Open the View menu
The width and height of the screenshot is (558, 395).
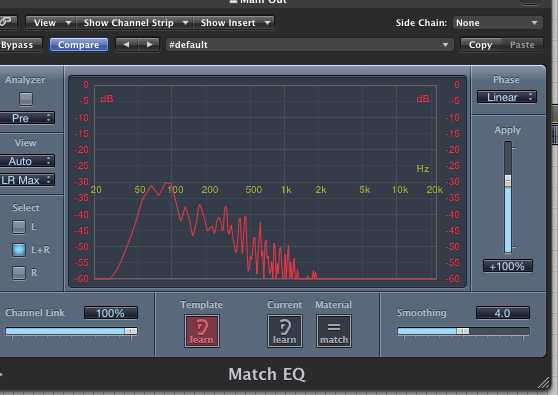(x=51, y=23)
